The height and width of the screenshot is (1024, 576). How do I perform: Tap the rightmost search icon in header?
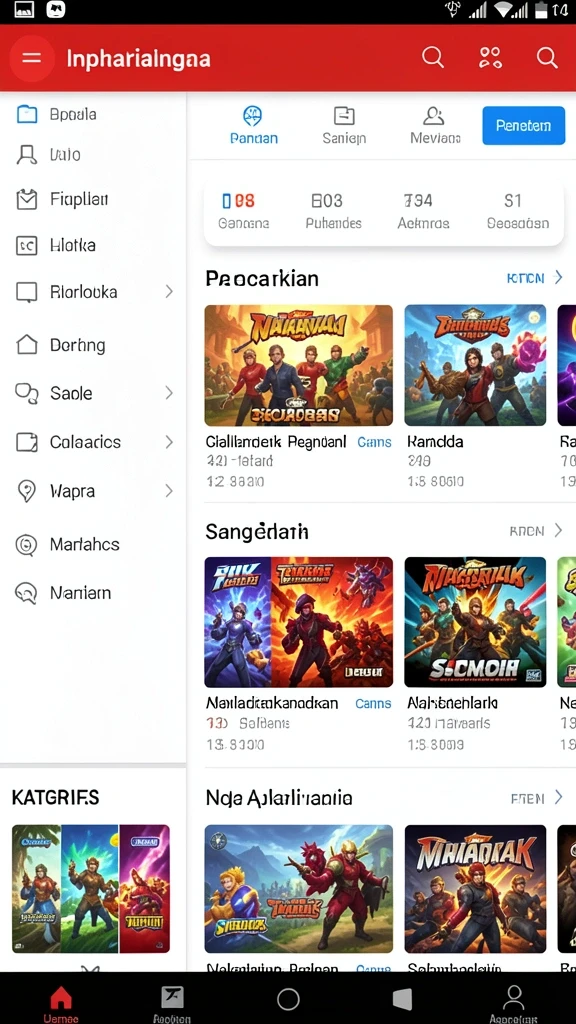tap(547, 57)
